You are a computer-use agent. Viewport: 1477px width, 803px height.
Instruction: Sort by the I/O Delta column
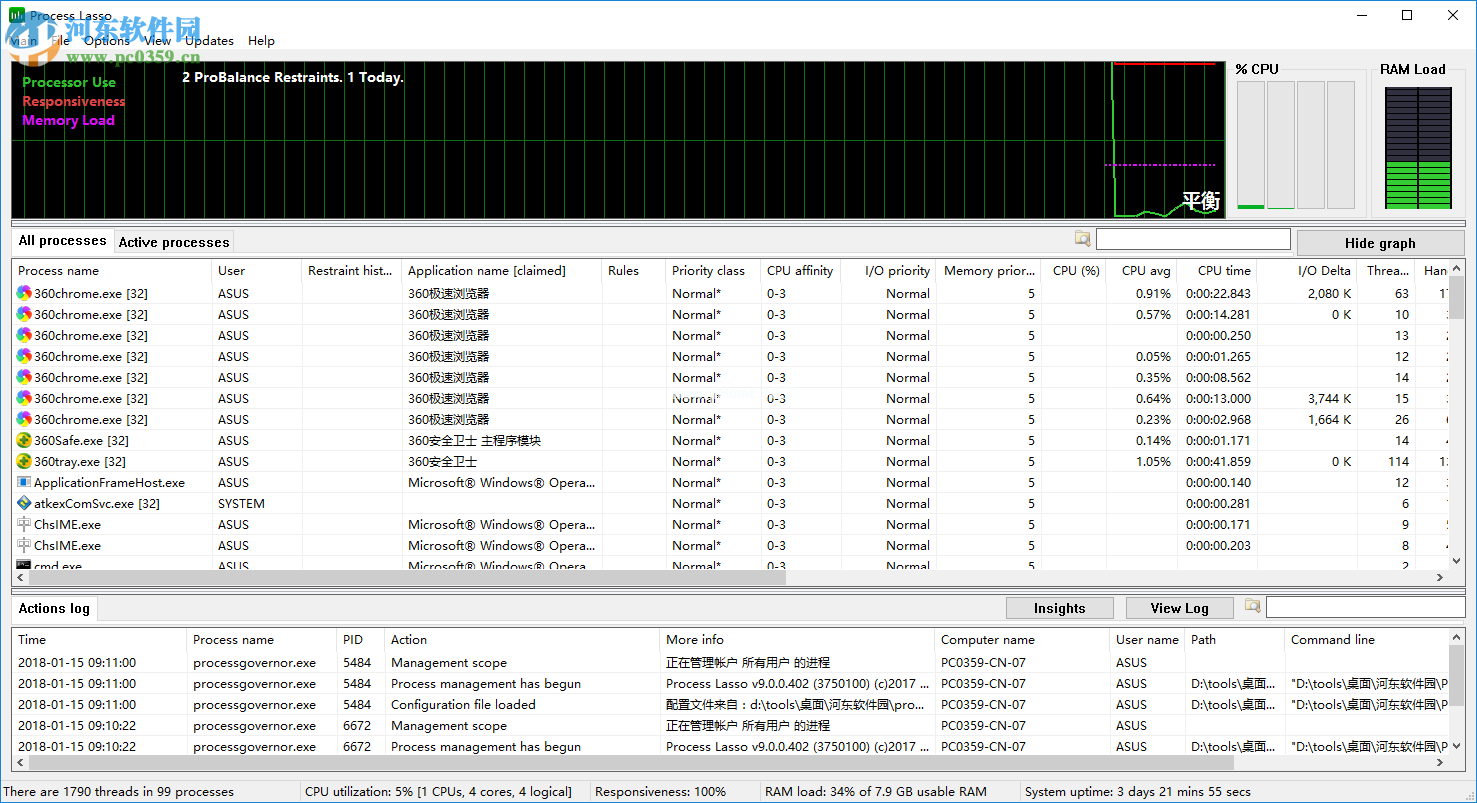click(1306, 271)
